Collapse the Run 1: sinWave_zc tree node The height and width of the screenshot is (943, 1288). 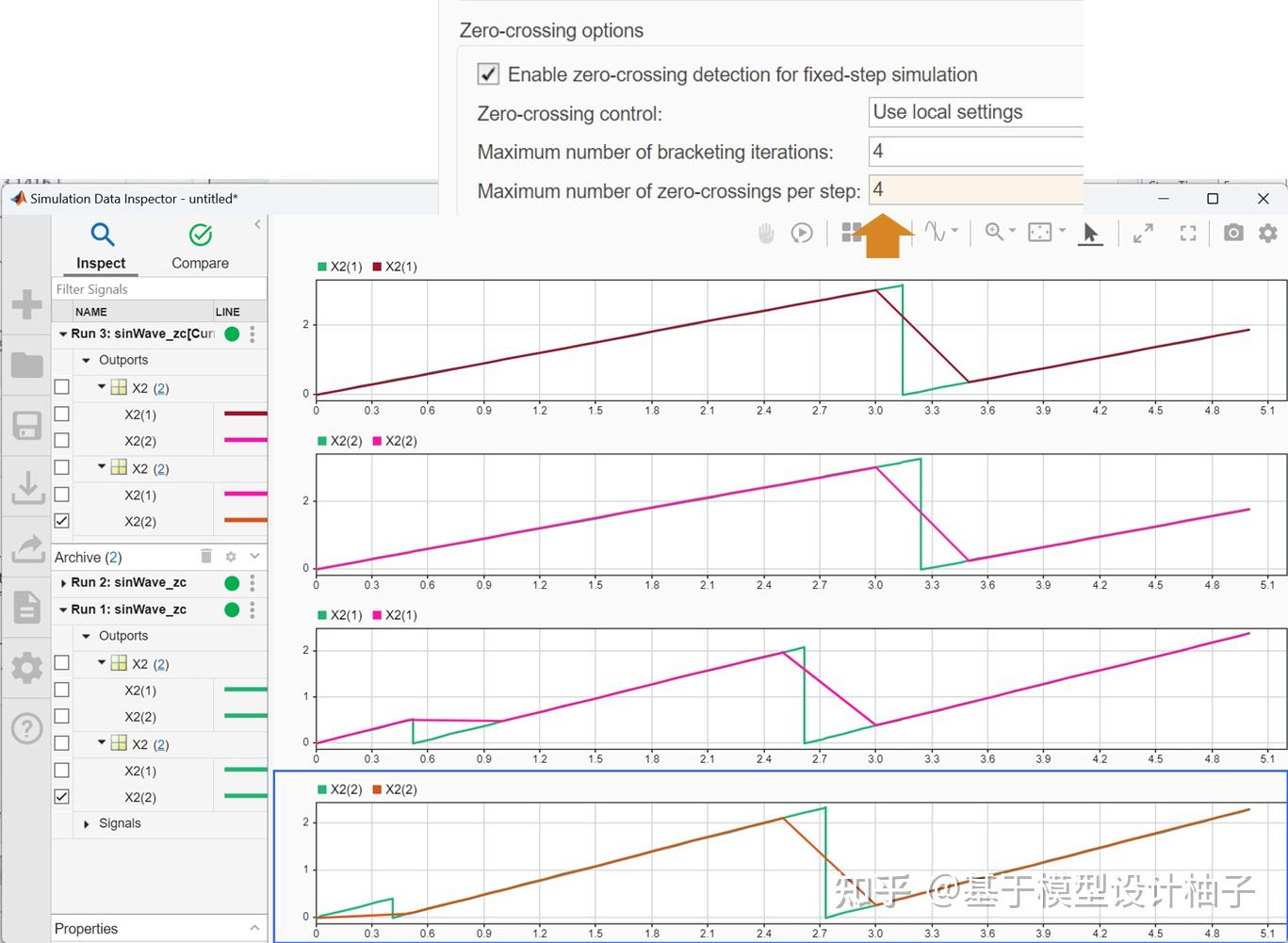(63, 610)
